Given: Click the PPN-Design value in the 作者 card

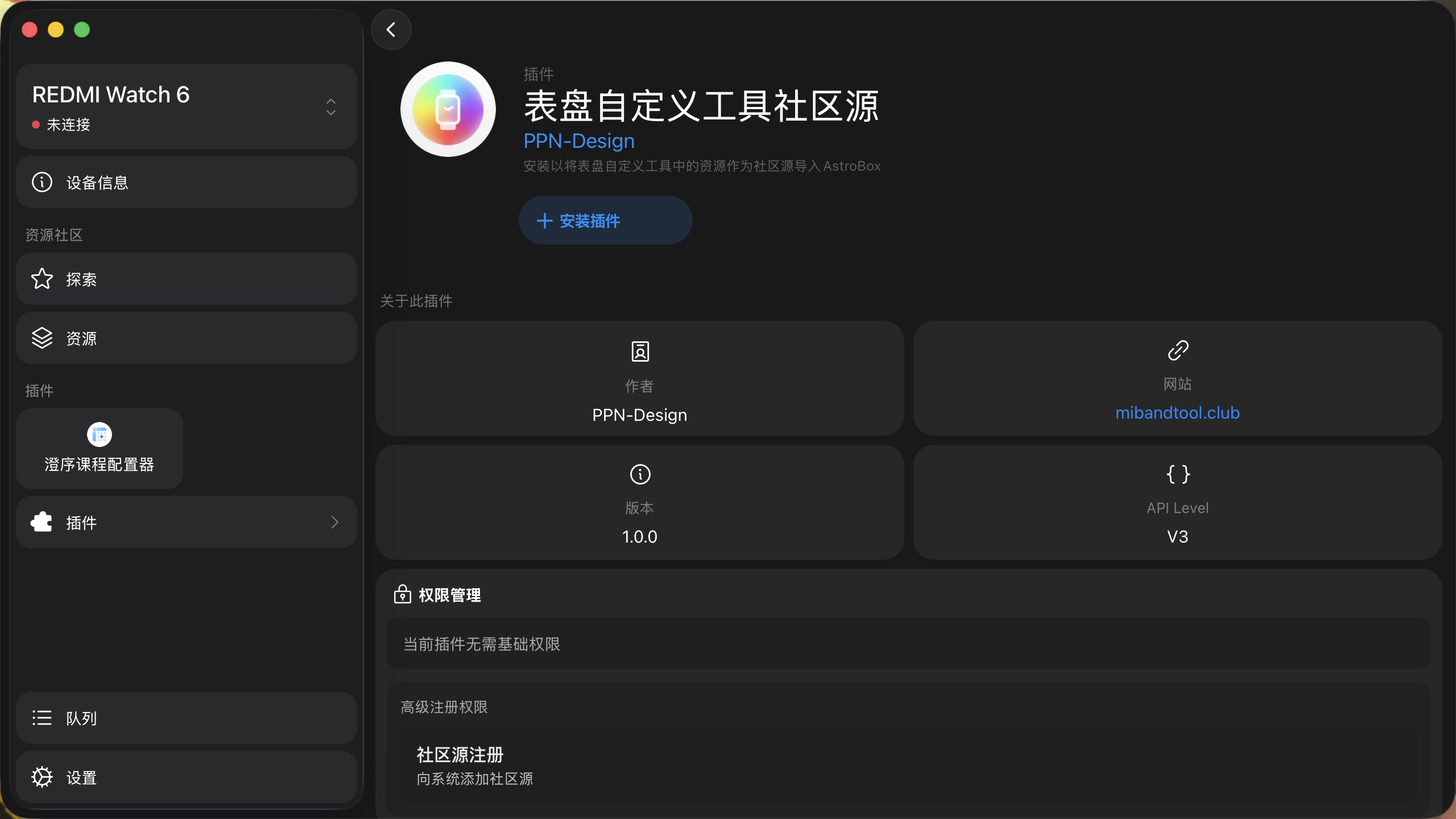Looking at the screenshot, I should [640, 415].
